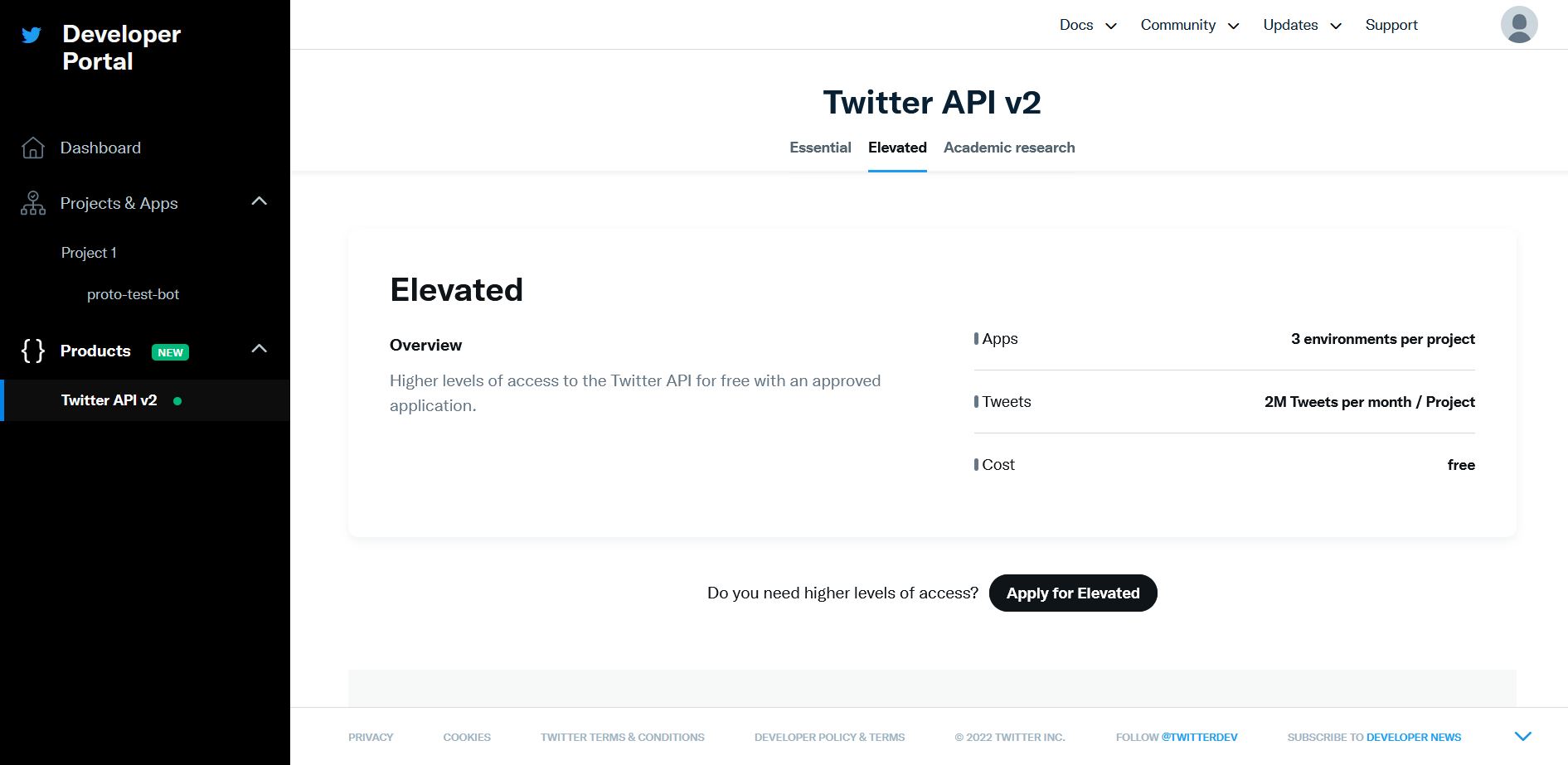The image size is (1568, 765).
Task: Open the Dashboard home icon
Action: (x=33, y=148)
